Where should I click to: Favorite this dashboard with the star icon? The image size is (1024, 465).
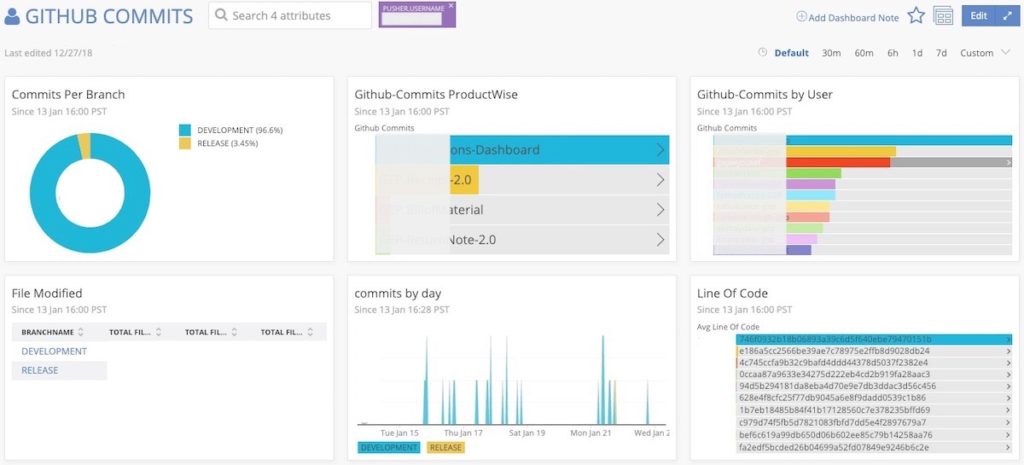916,16
